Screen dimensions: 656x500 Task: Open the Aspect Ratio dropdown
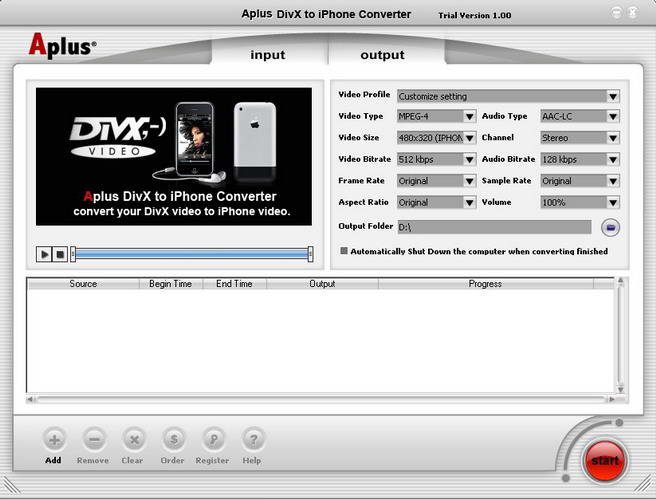pos(469,203)
